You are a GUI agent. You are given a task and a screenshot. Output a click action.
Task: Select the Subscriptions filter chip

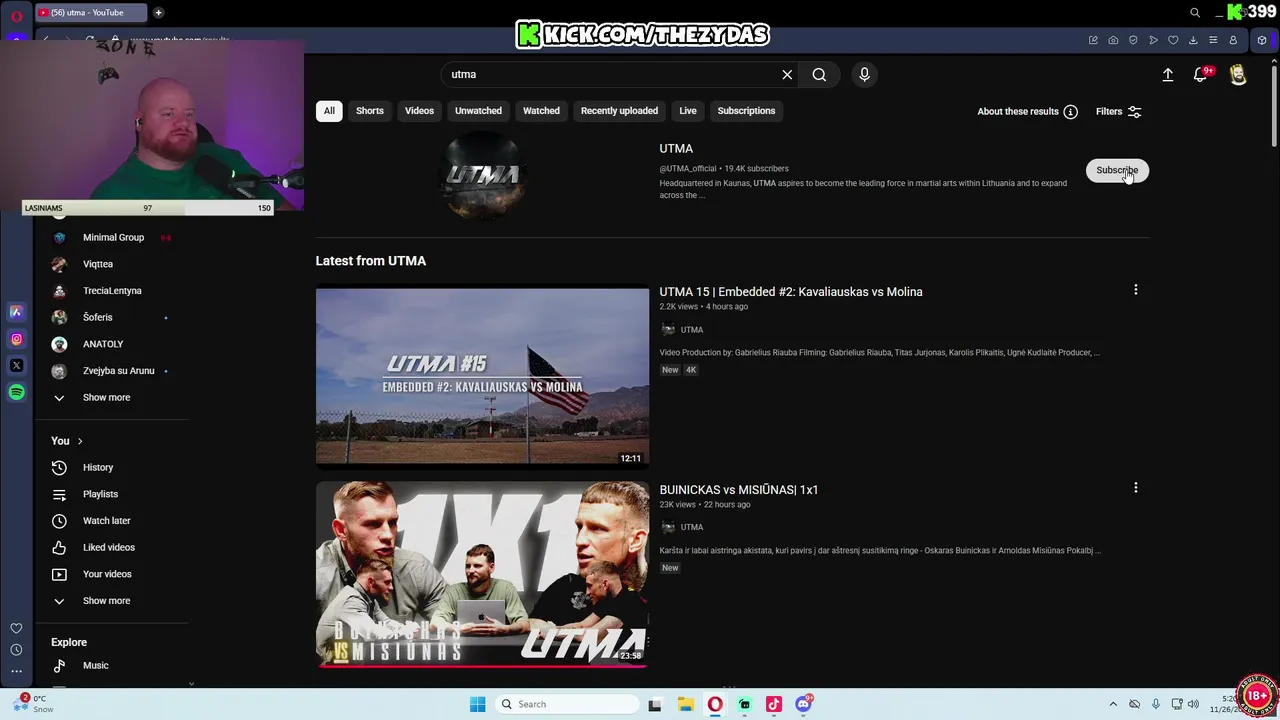(x=746, y=111)
